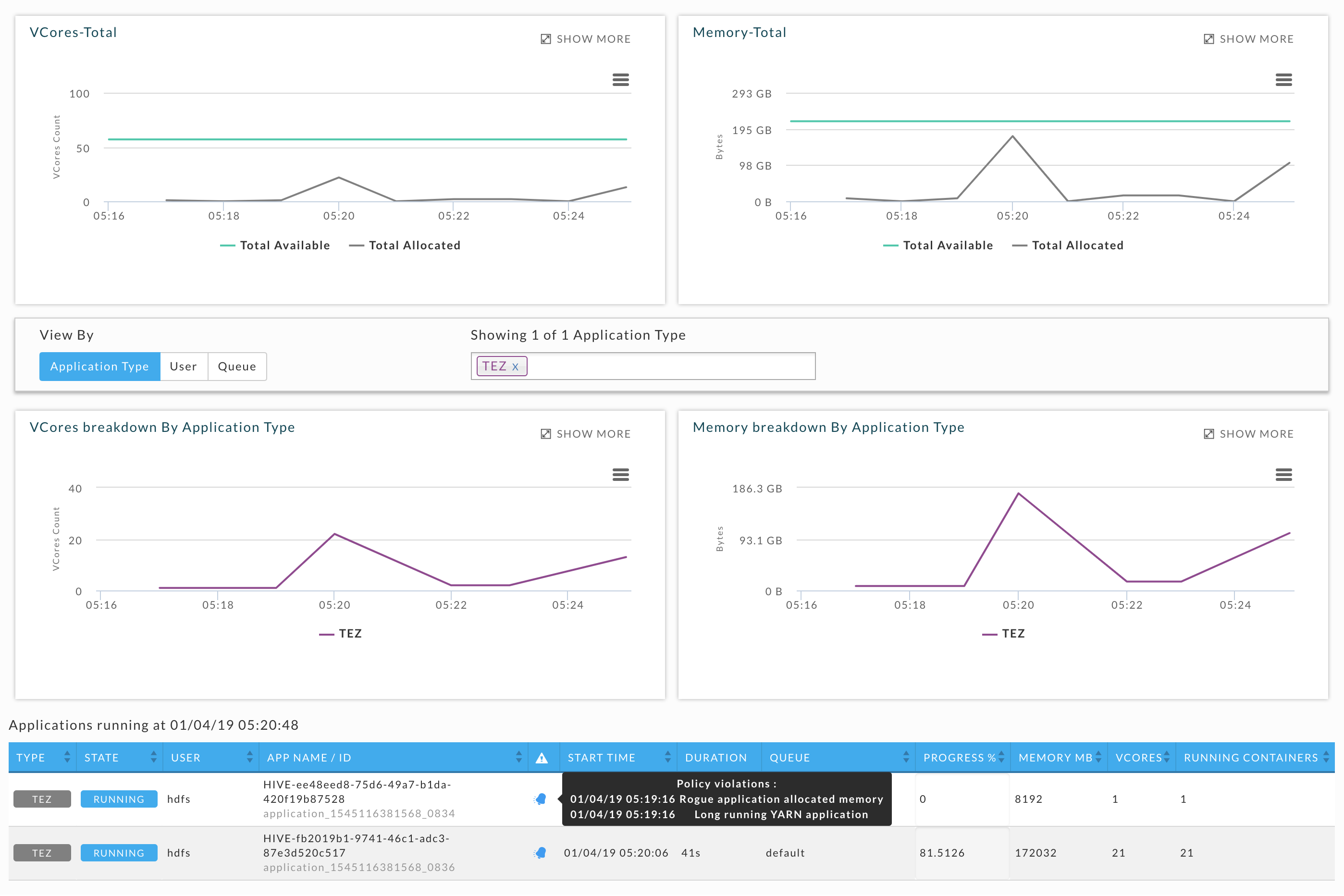This screenshot has width=1344, height=896.
Task: Open VCores-Total chart hamburger menu
Action: (x=620, y=79)
